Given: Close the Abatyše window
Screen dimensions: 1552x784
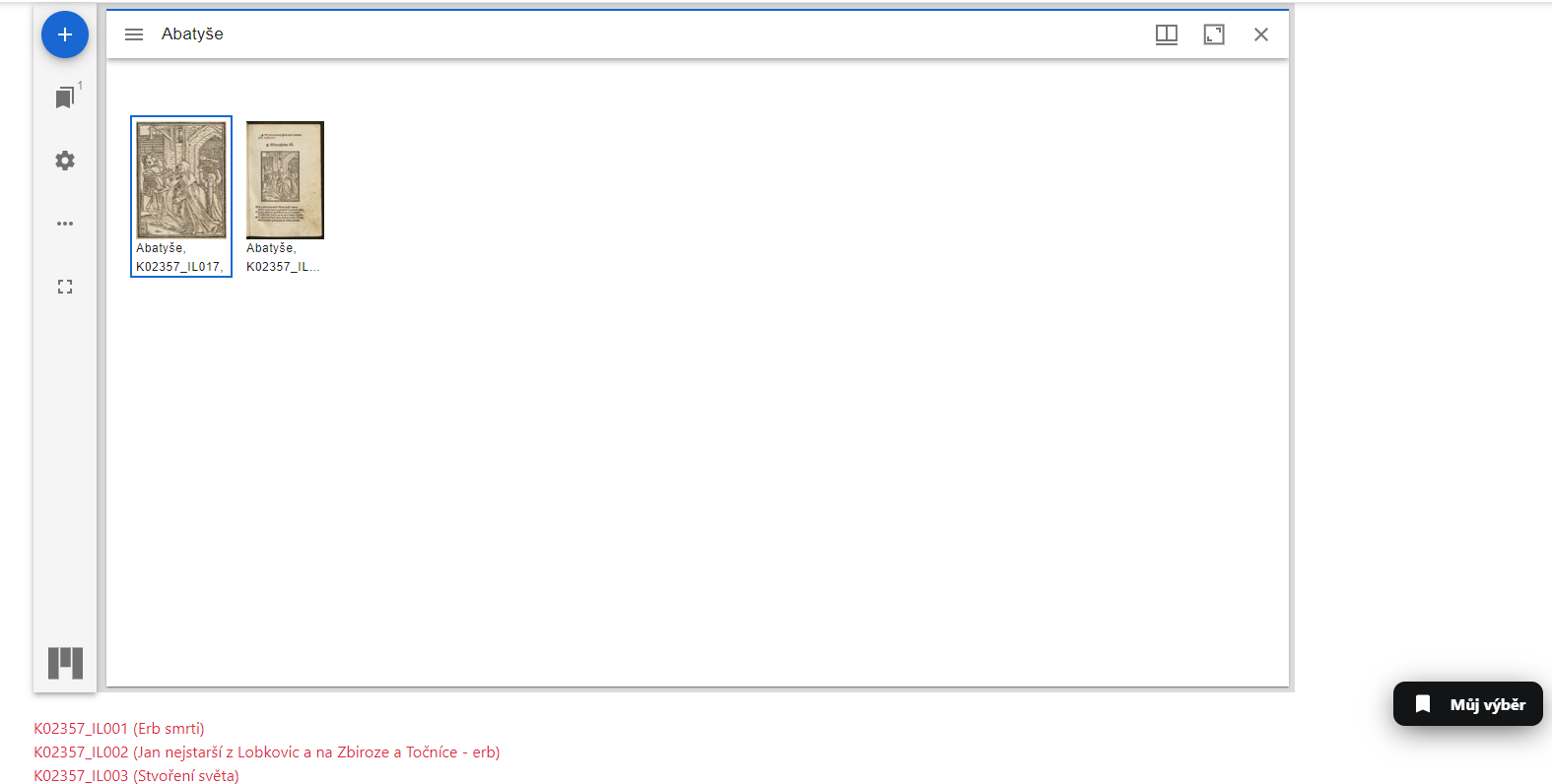Looking at the screenshot, I should [1261, 34].
